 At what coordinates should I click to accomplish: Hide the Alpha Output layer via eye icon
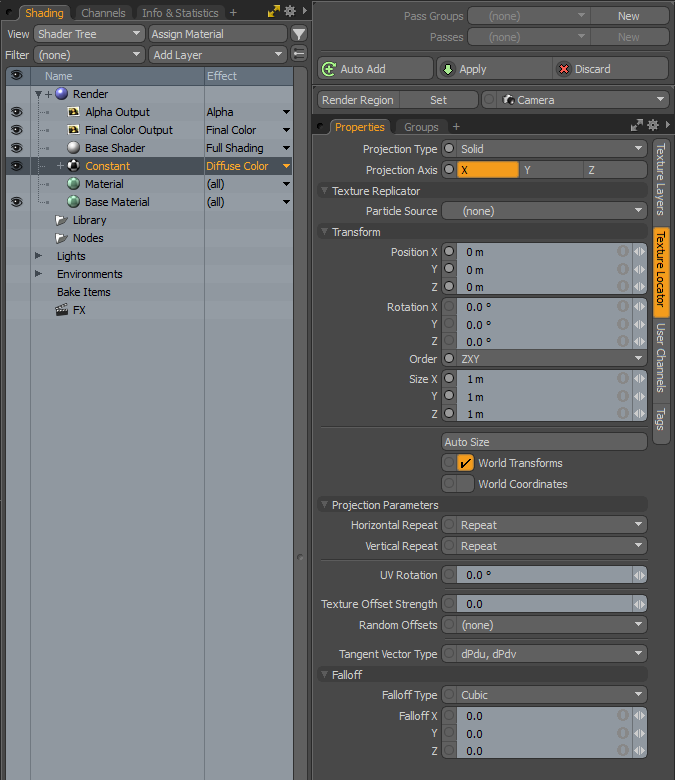click(16, 112)
